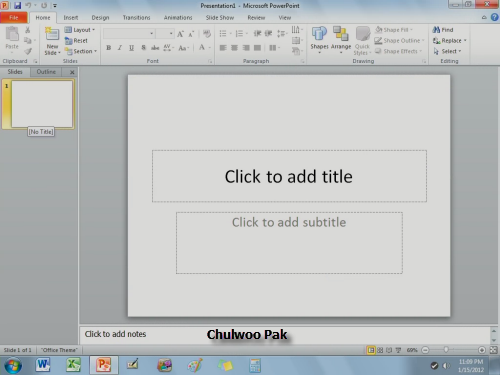
Task: Click the zoom slider handle
Action: (x=446, y=350)
